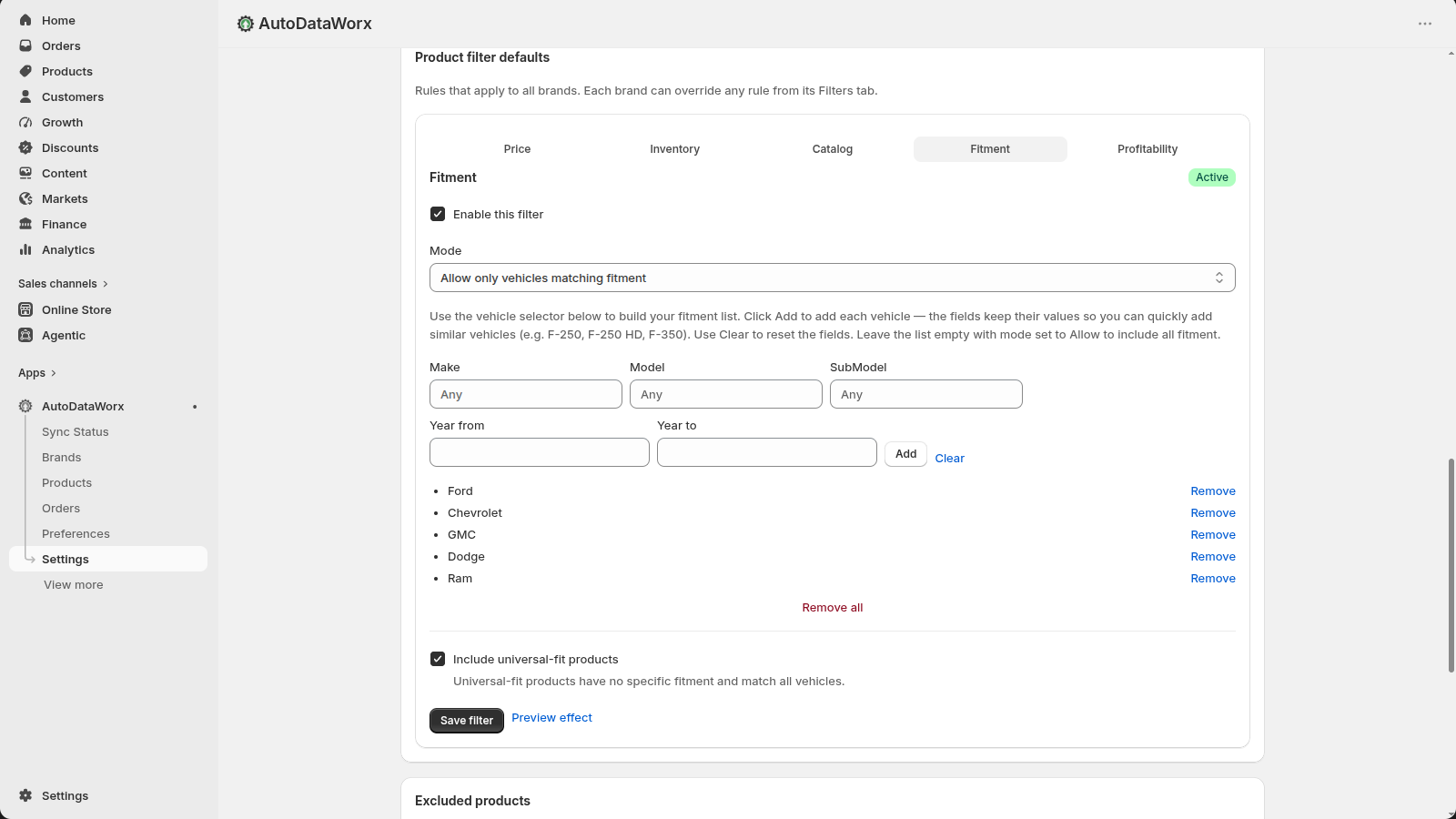Expand the Apps section
Viewport: 1456px width, 819px height.
click(37, 373)
